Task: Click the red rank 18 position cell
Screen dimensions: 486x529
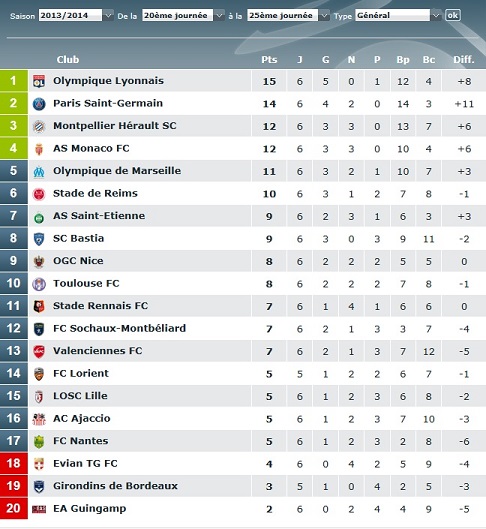Action: (14, 463)
